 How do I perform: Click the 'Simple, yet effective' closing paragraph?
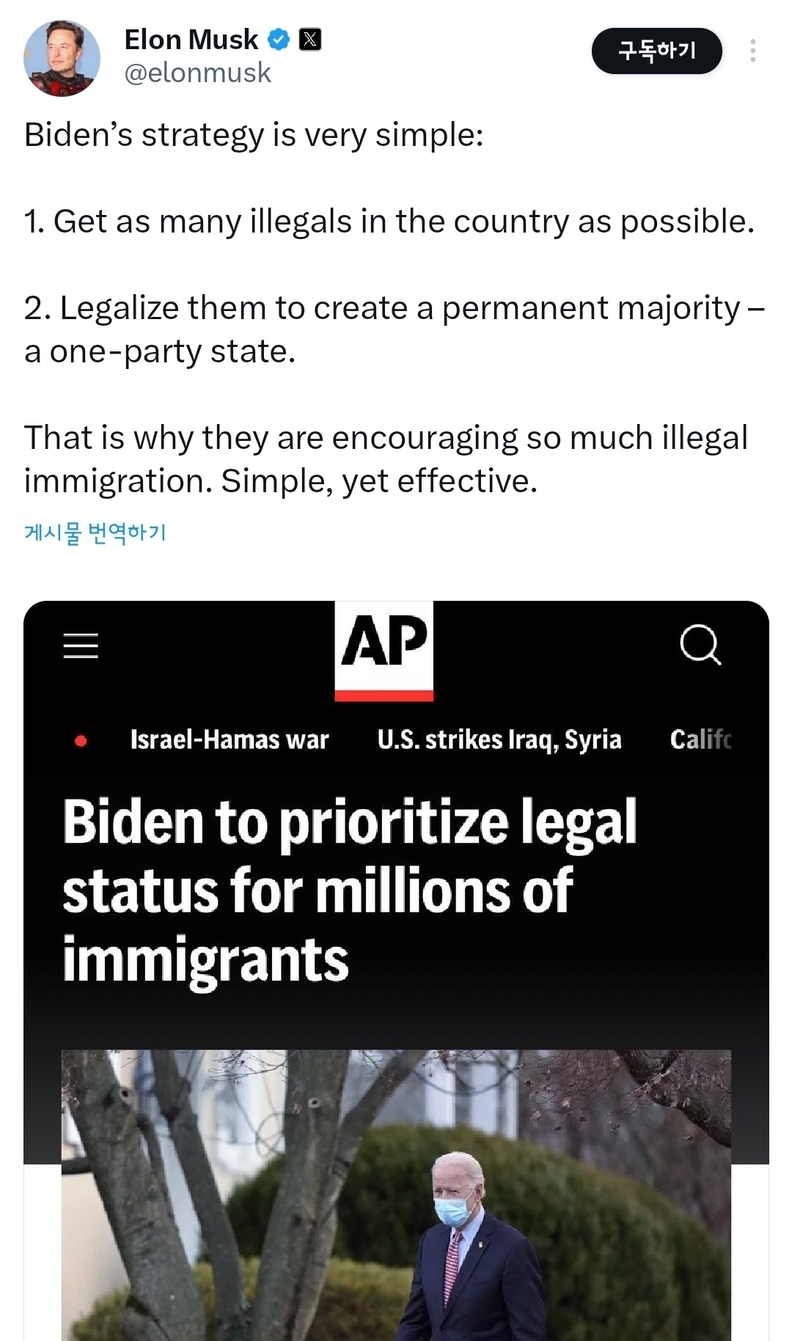click(x=386, y=459)
